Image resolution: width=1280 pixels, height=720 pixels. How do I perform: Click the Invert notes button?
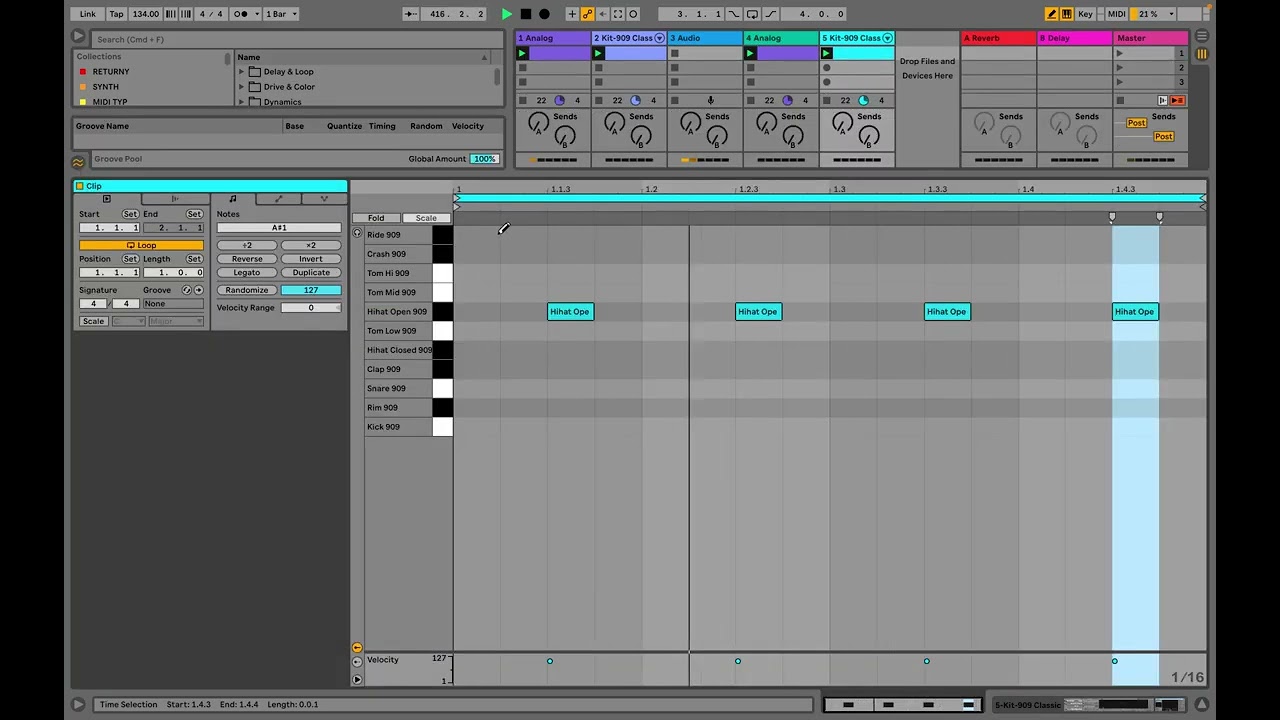click(311, 259)
